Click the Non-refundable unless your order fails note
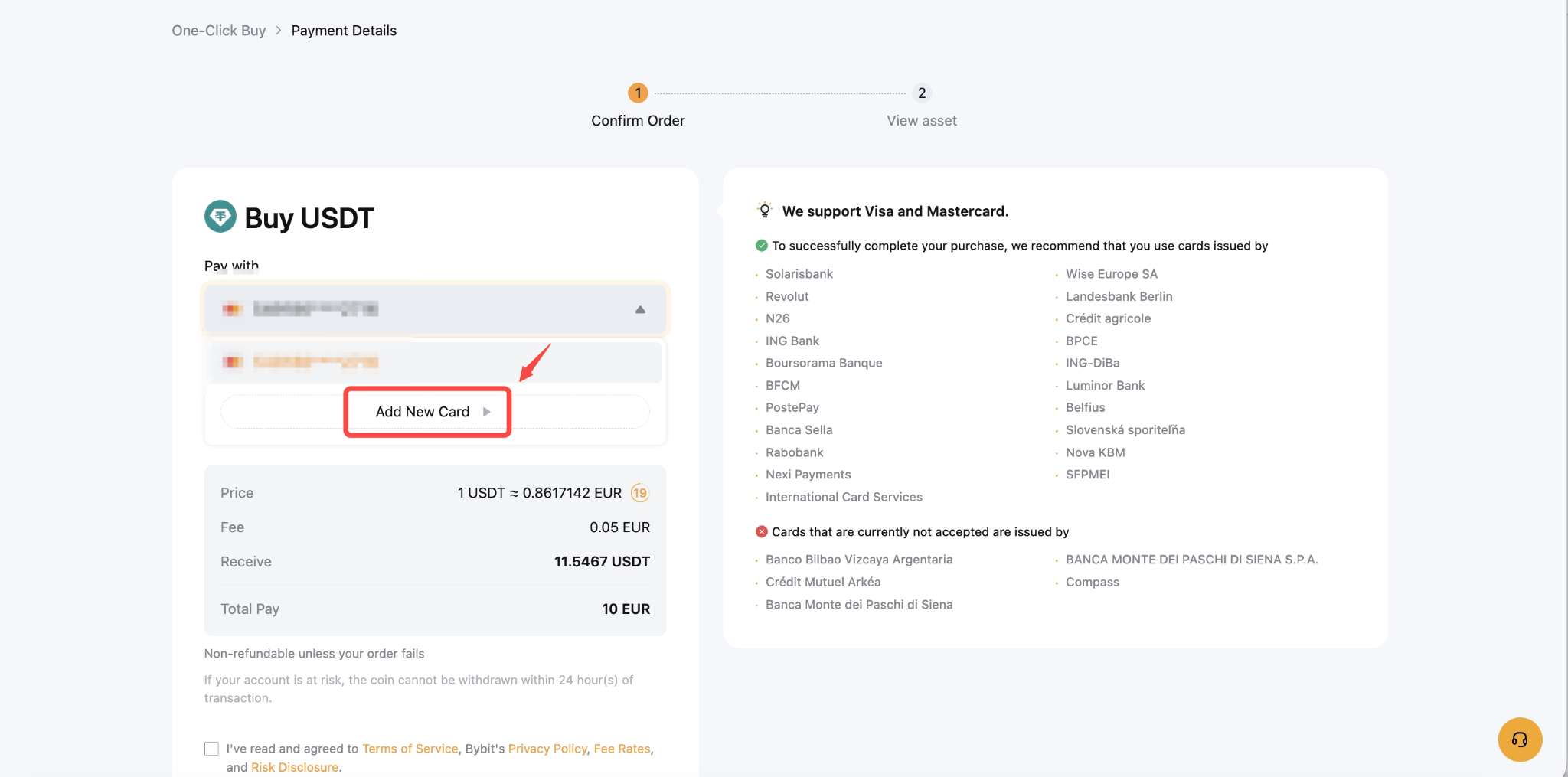Viewport: 1568px width, 777px height. click(x=314, y=654)
